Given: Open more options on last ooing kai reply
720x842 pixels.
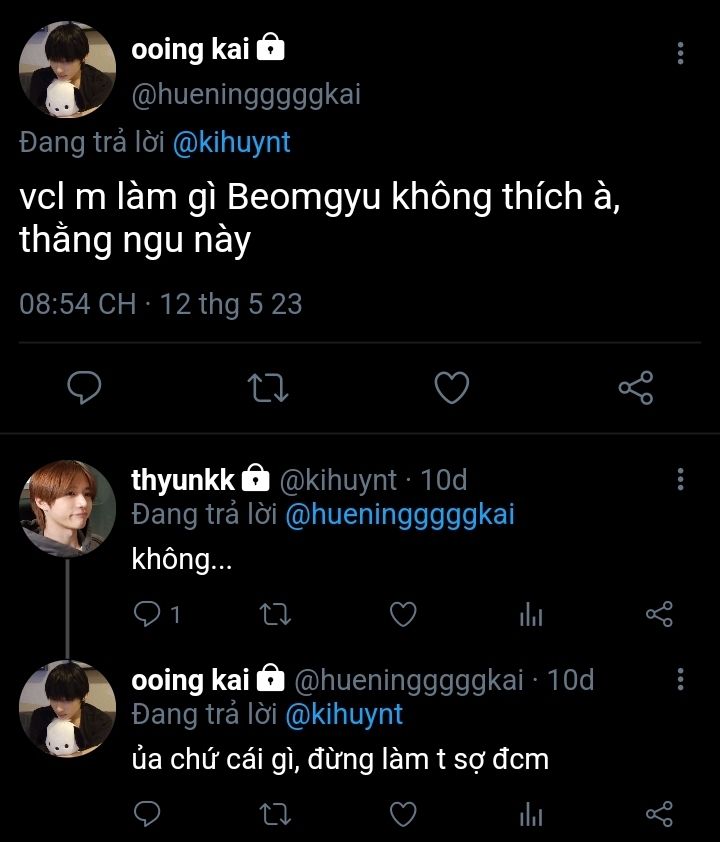Looking at the screenshot, I should pyautogui.click(x=680, y=680).
